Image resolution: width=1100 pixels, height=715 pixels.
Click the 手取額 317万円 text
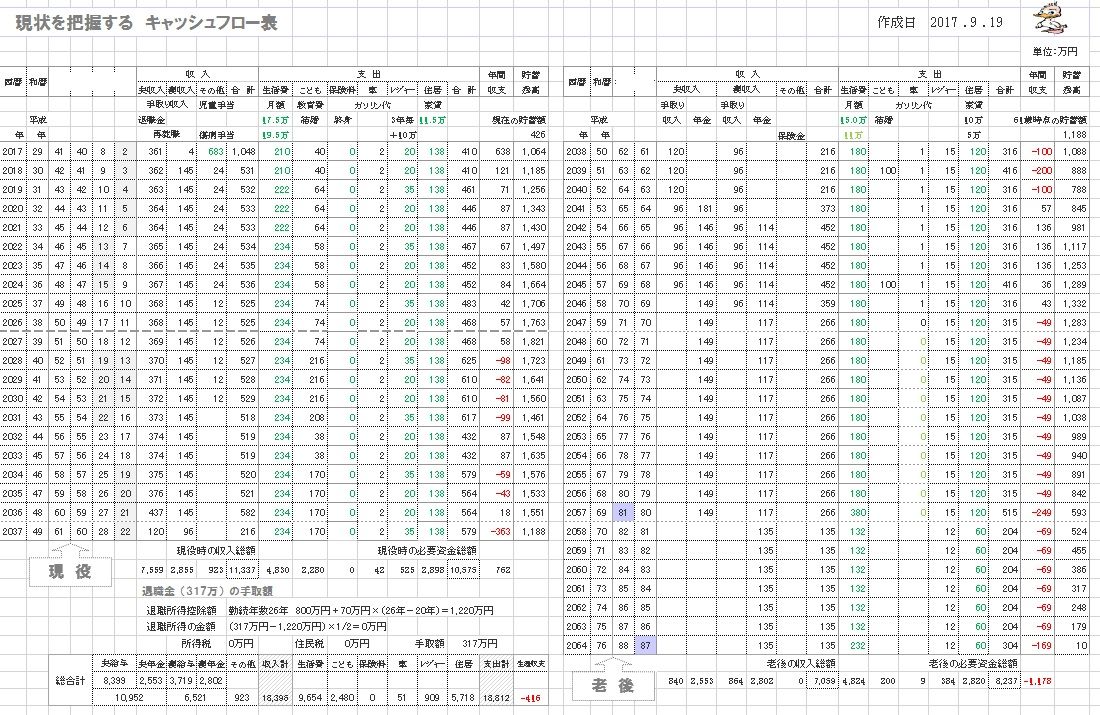click(x=456, y=643)
